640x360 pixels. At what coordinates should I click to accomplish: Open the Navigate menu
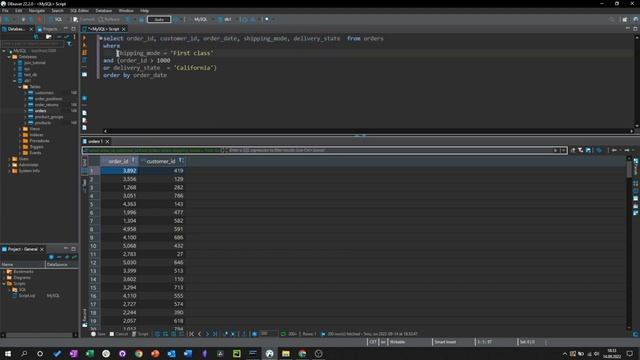(x=37, y=11)
